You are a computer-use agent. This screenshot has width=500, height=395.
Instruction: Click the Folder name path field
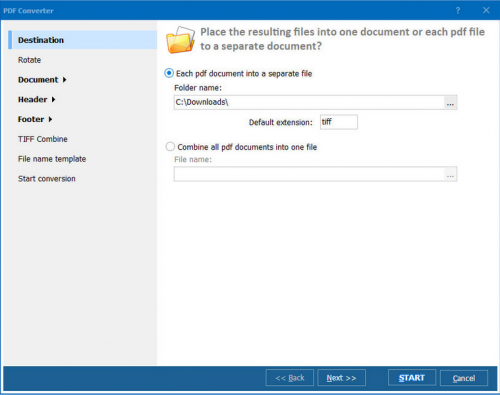[309, 102]
